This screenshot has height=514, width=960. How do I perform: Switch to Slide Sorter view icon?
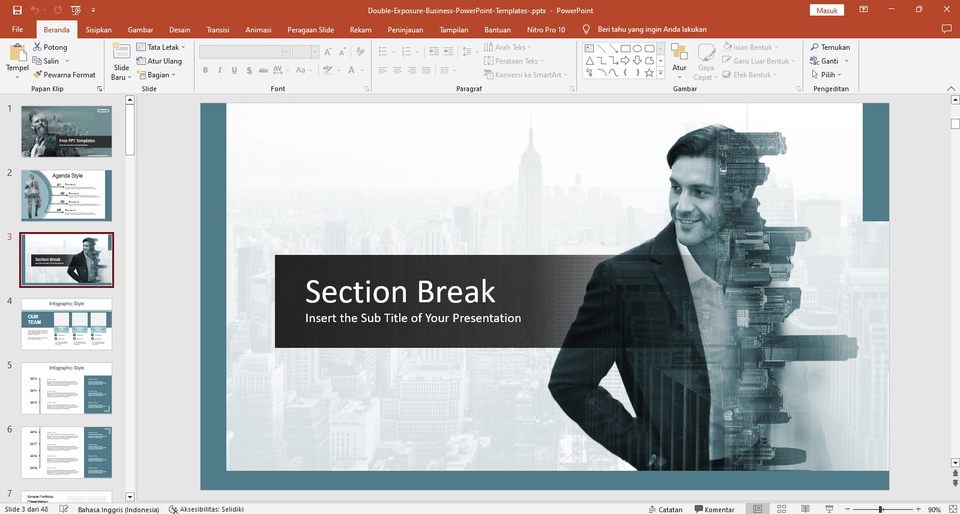[781, 509]
